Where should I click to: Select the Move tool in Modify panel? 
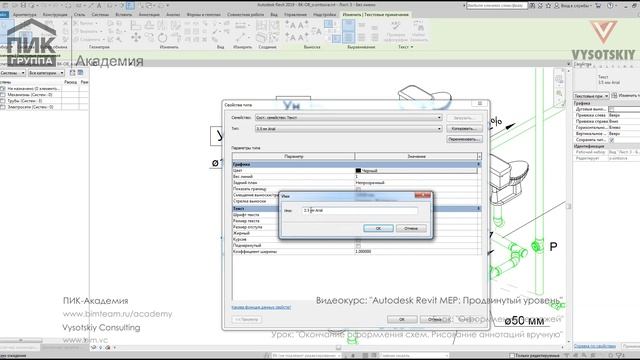coord(136,38)
